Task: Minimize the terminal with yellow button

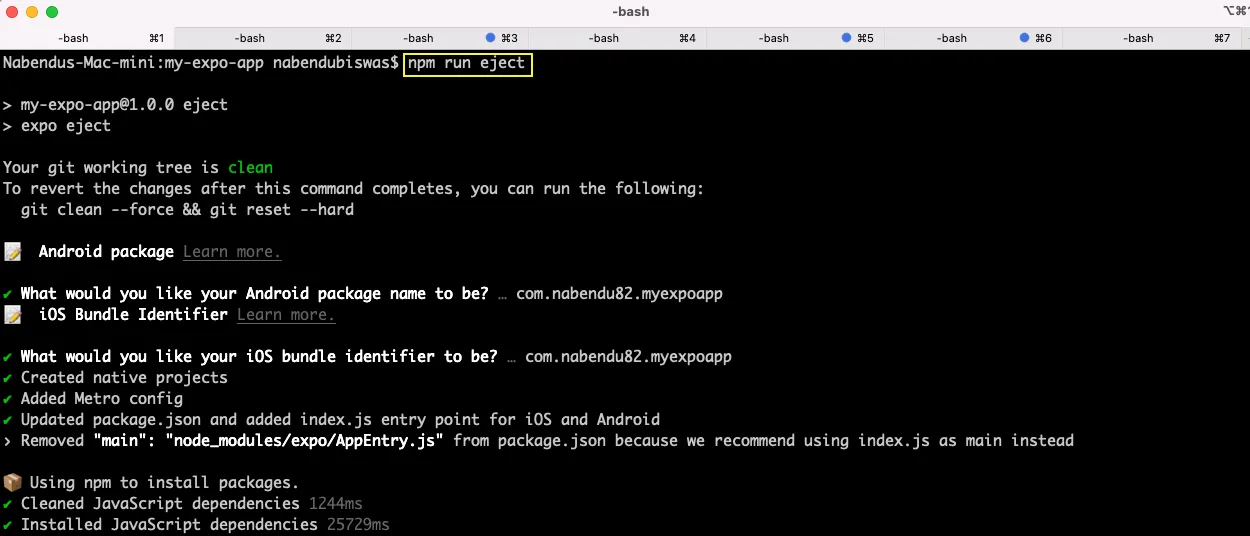Action: click(32, 12)
